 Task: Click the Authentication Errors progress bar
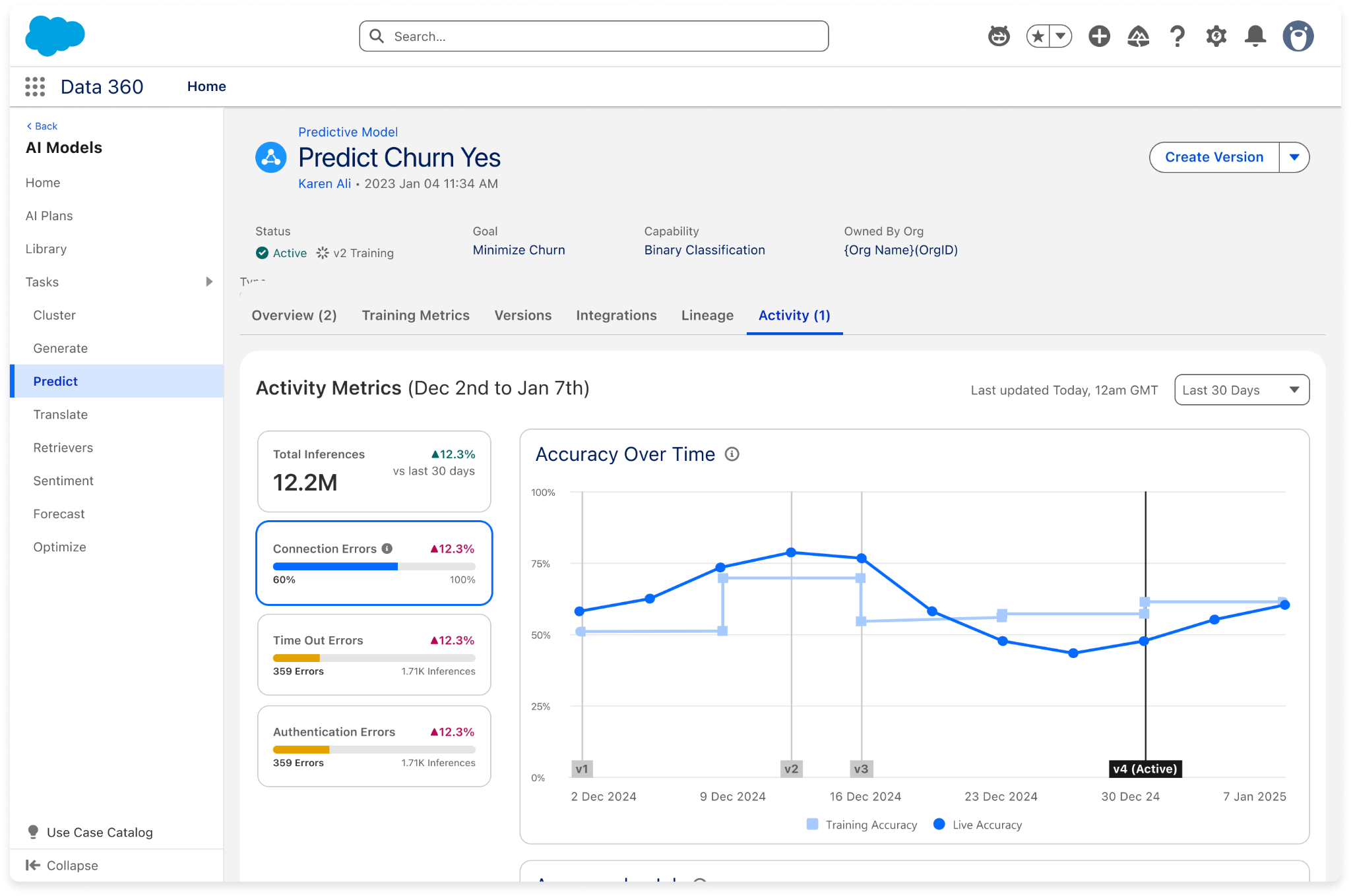[x=374, y=750]
